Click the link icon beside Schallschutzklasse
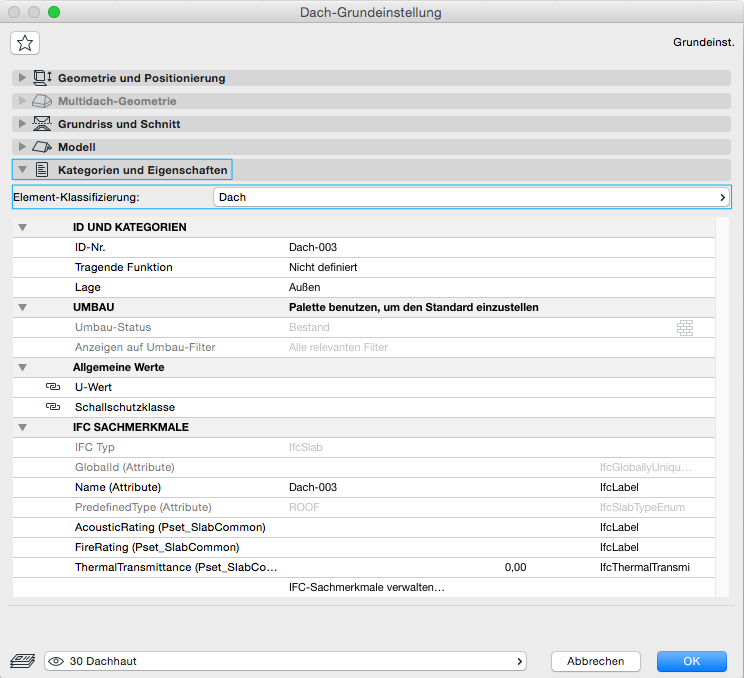The width and height of the screenshot is (744, 678). tap(53, 407)
